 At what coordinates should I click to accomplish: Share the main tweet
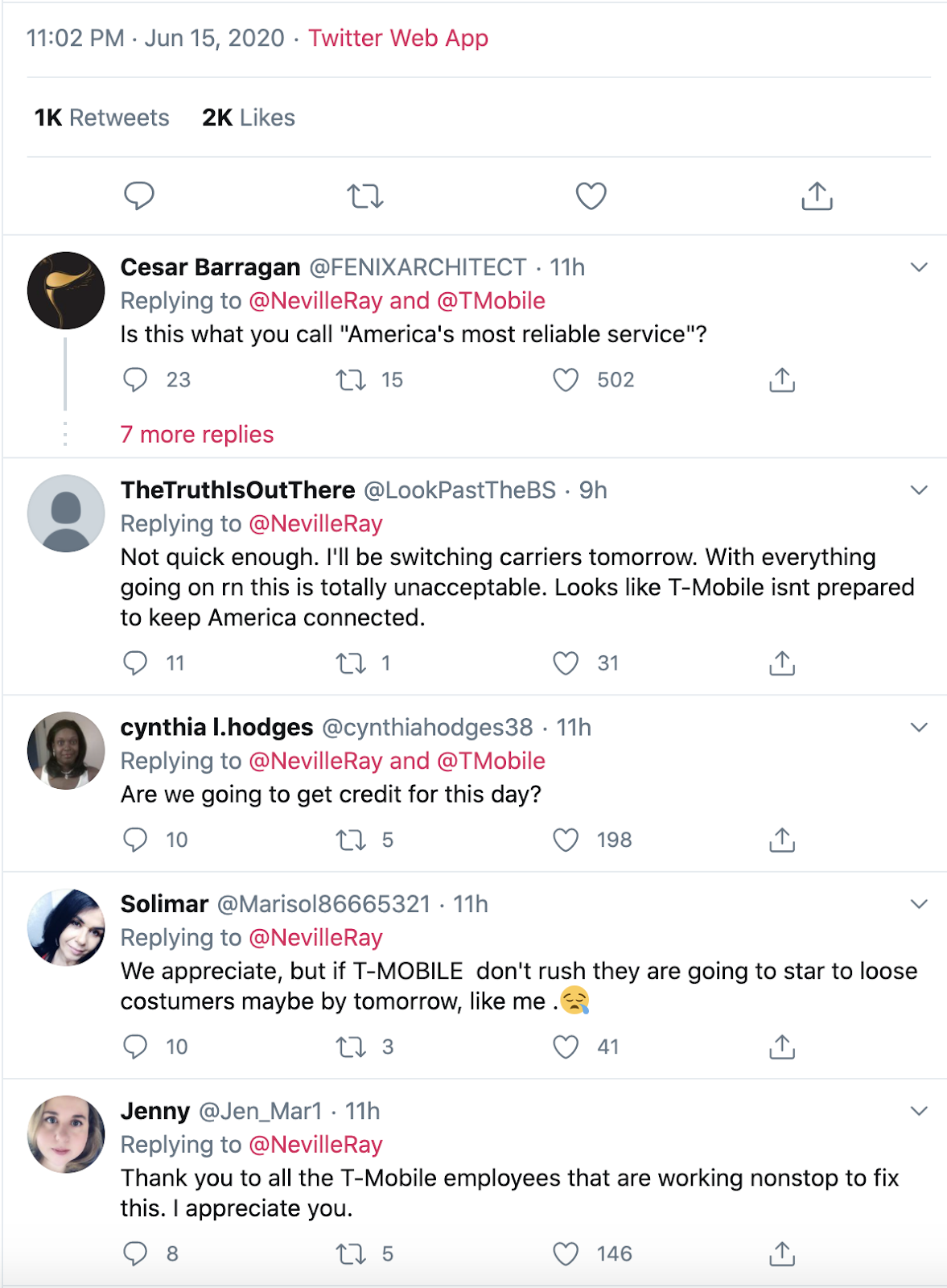pyautogui.click(x=817, y=196)
